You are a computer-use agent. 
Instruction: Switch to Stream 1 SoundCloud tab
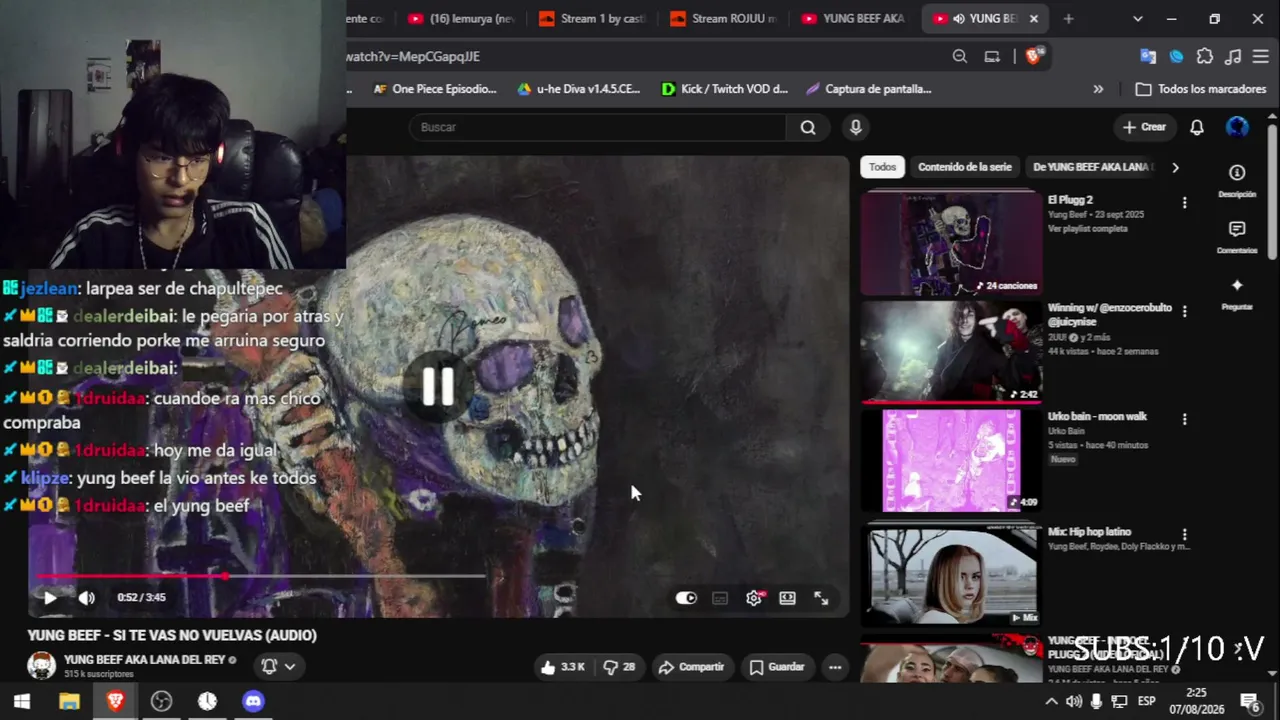point(592,18)
